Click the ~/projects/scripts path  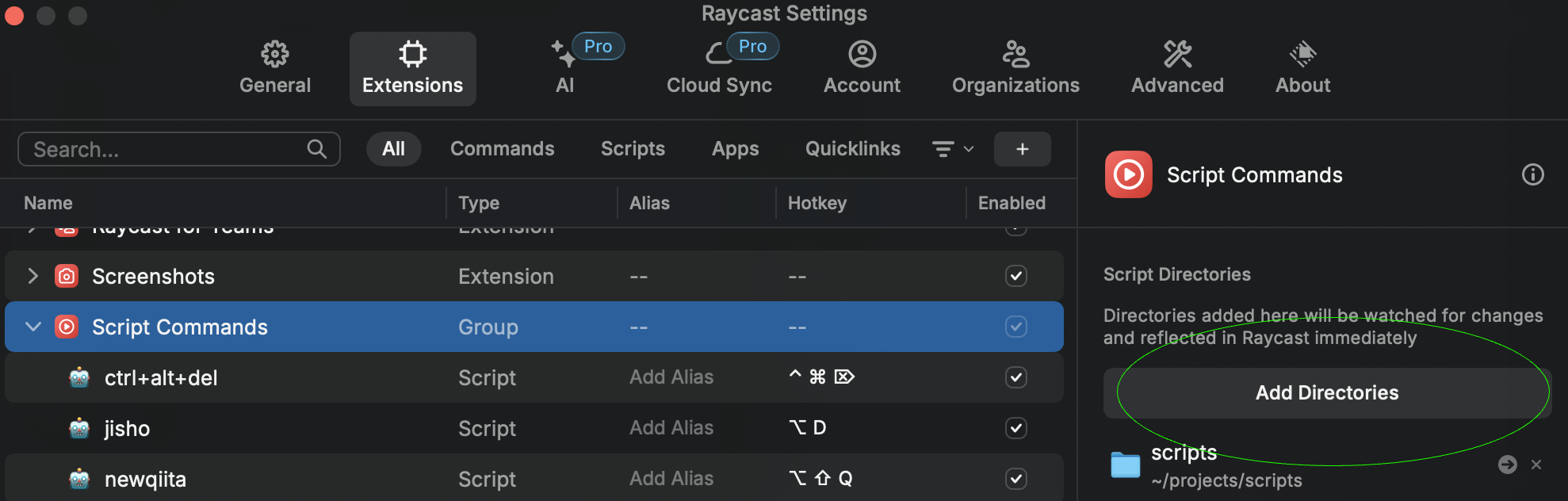(1226, 480)
